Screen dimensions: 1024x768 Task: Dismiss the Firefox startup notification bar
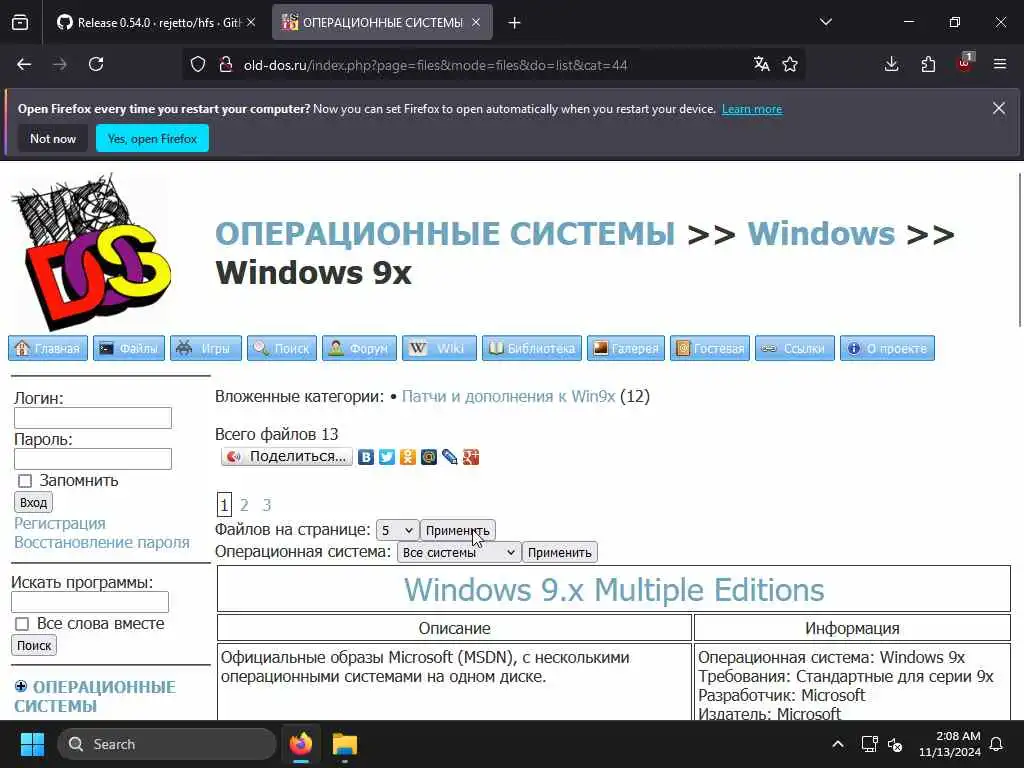(999, 108)
